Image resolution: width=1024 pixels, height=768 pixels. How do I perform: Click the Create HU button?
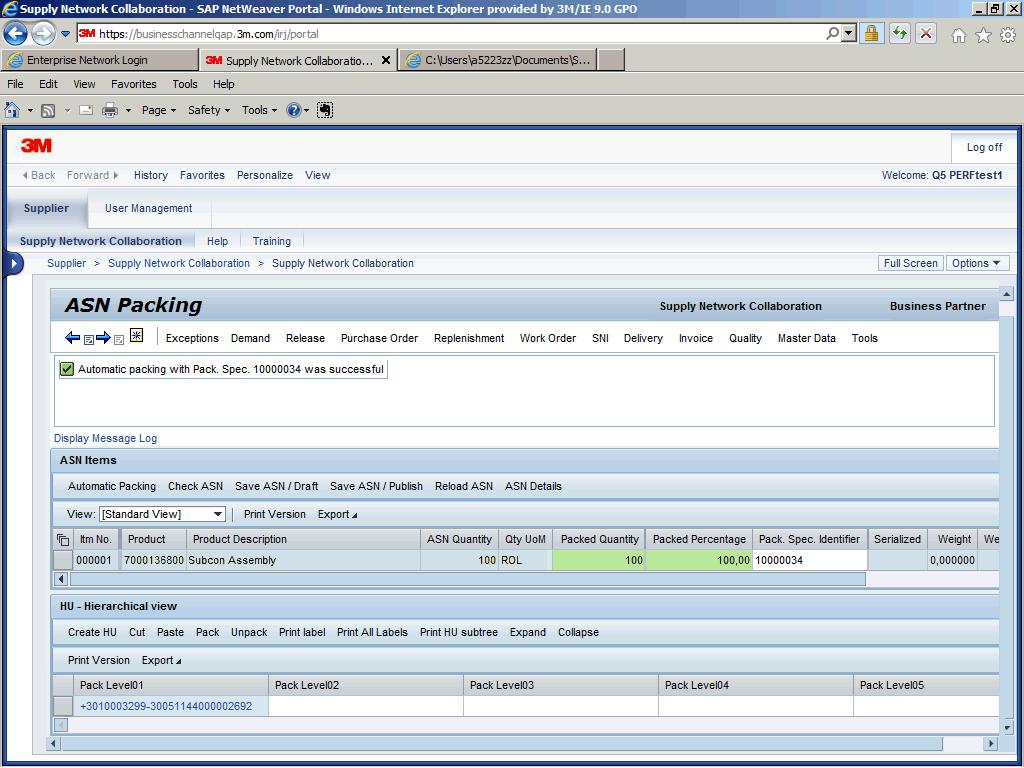point(92,632)
